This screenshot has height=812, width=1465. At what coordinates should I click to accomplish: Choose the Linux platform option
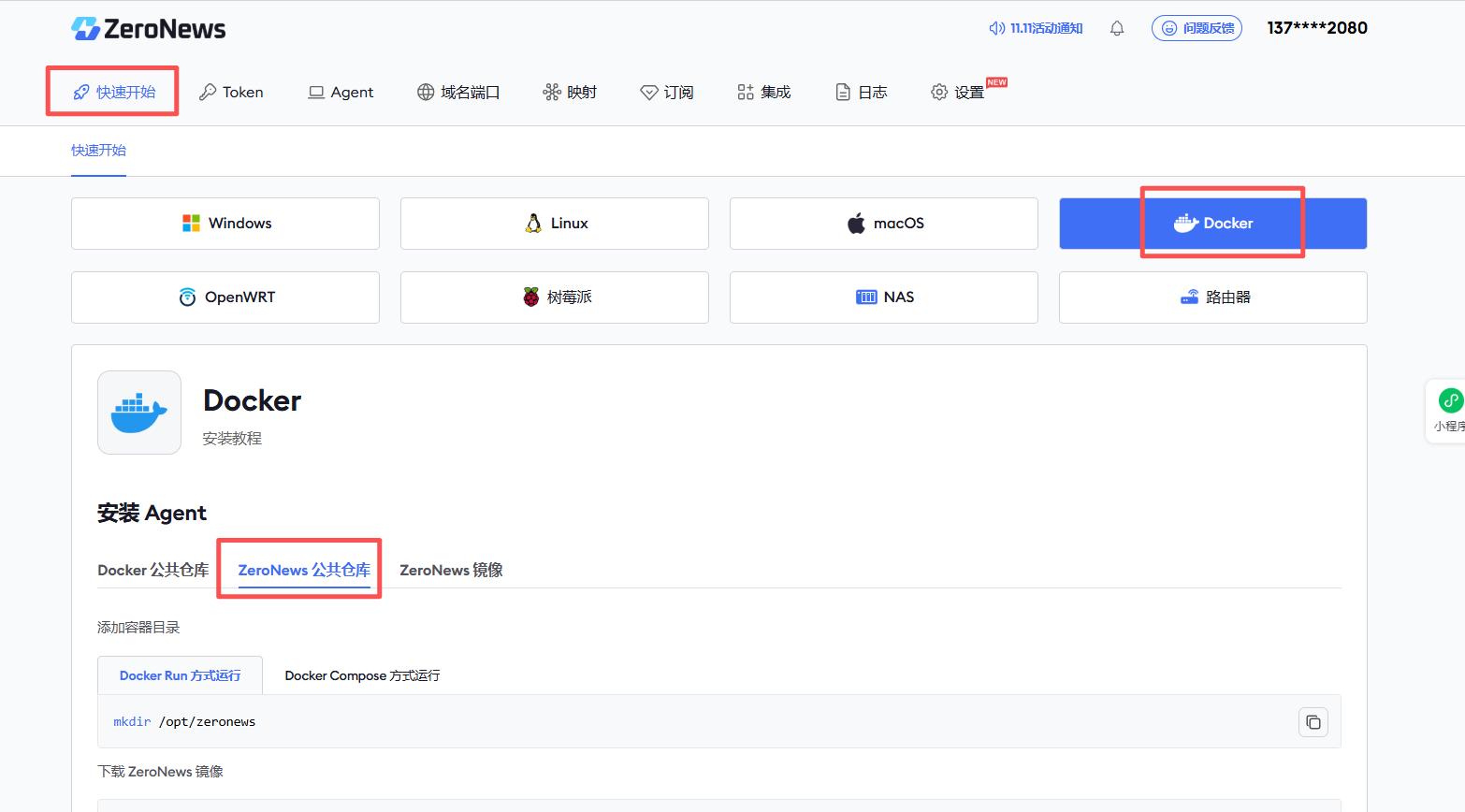(x=555, y=224)
